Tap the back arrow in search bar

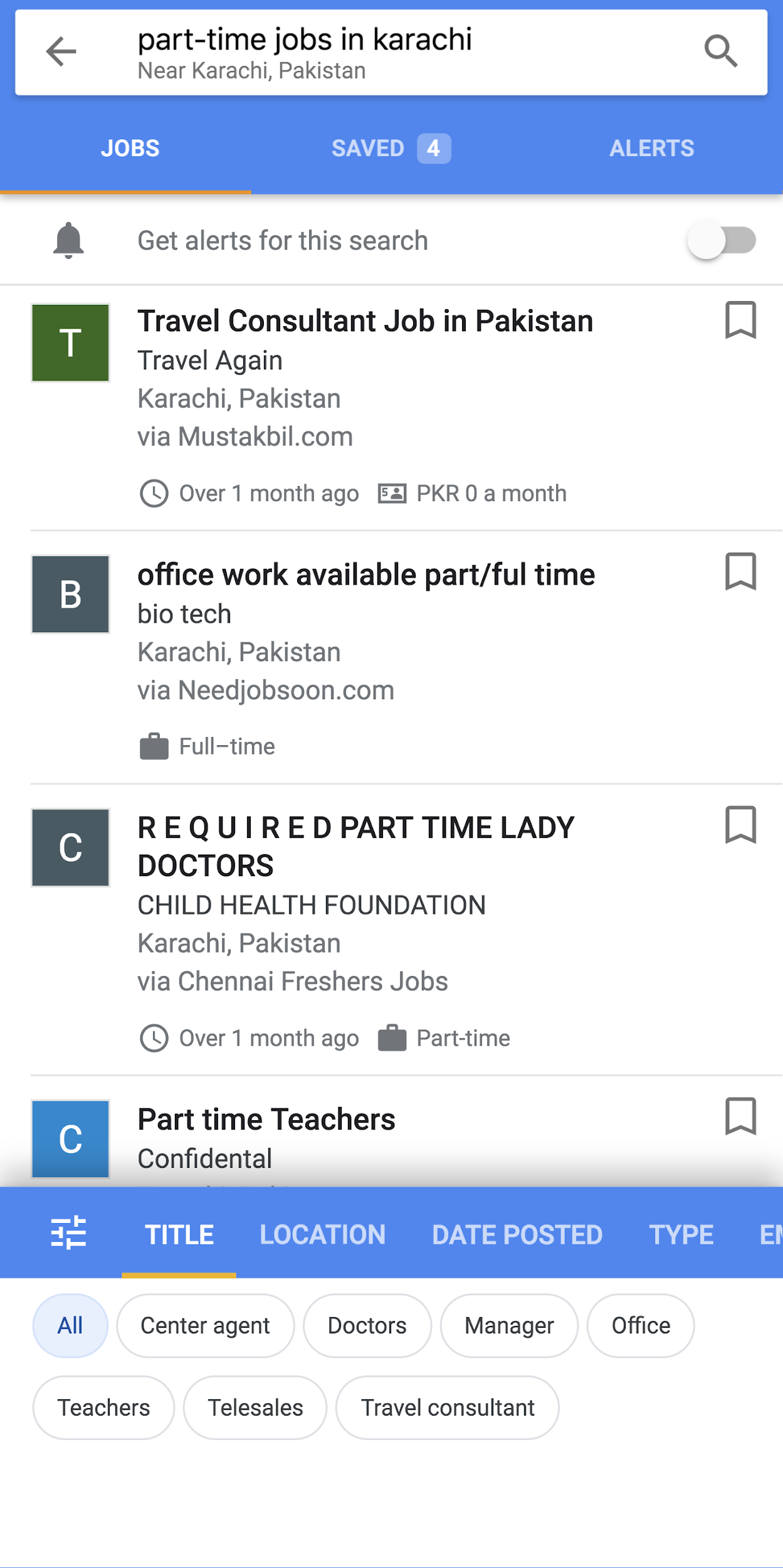(61, 51)
